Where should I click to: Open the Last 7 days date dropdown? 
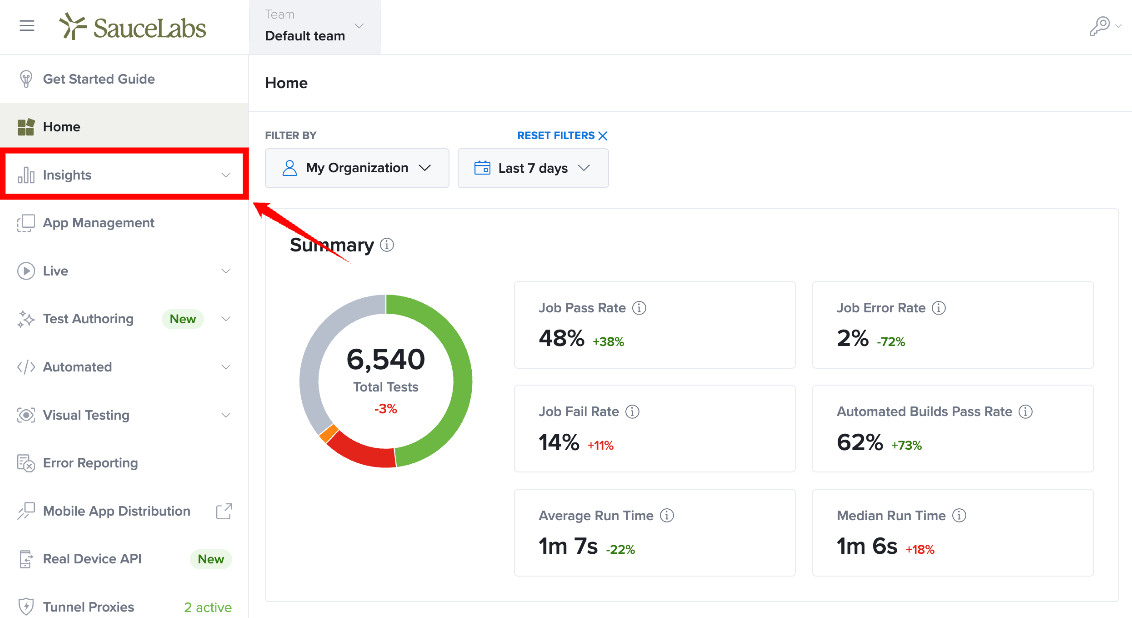pos(533,168)
